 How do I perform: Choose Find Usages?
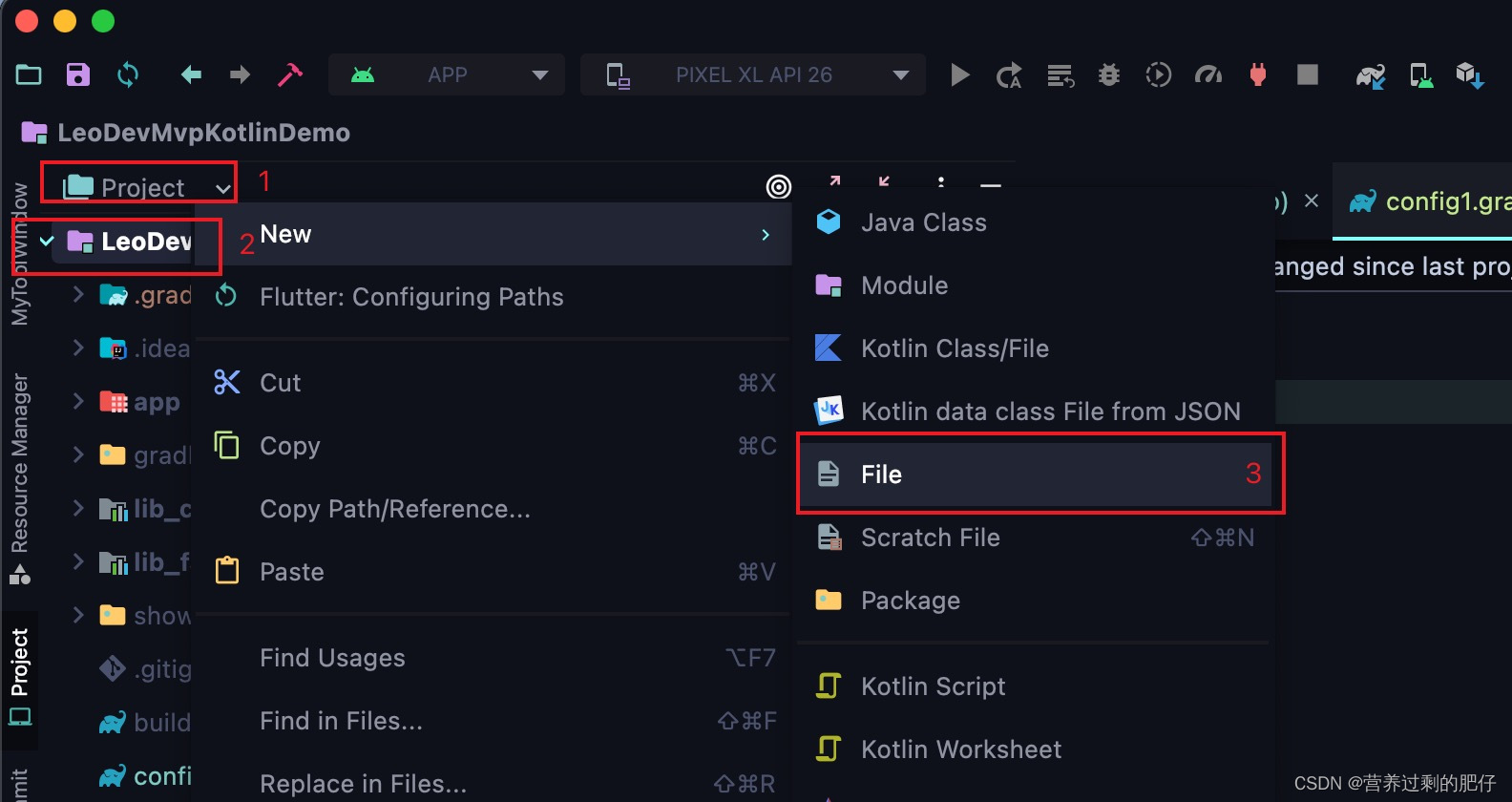point(493,658)
